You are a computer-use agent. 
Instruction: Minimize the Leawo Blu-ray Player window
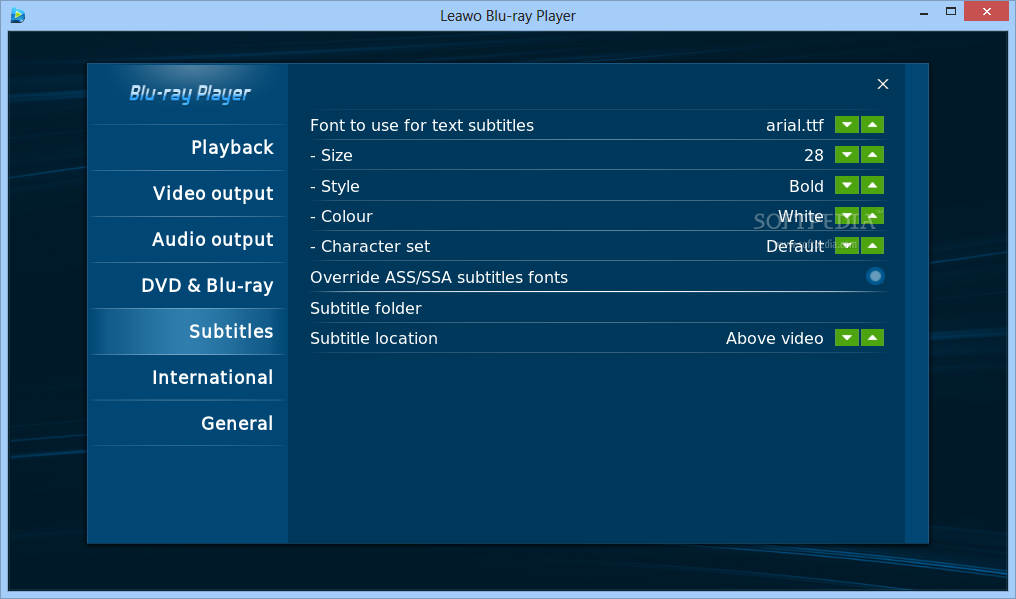click(924, 12)
